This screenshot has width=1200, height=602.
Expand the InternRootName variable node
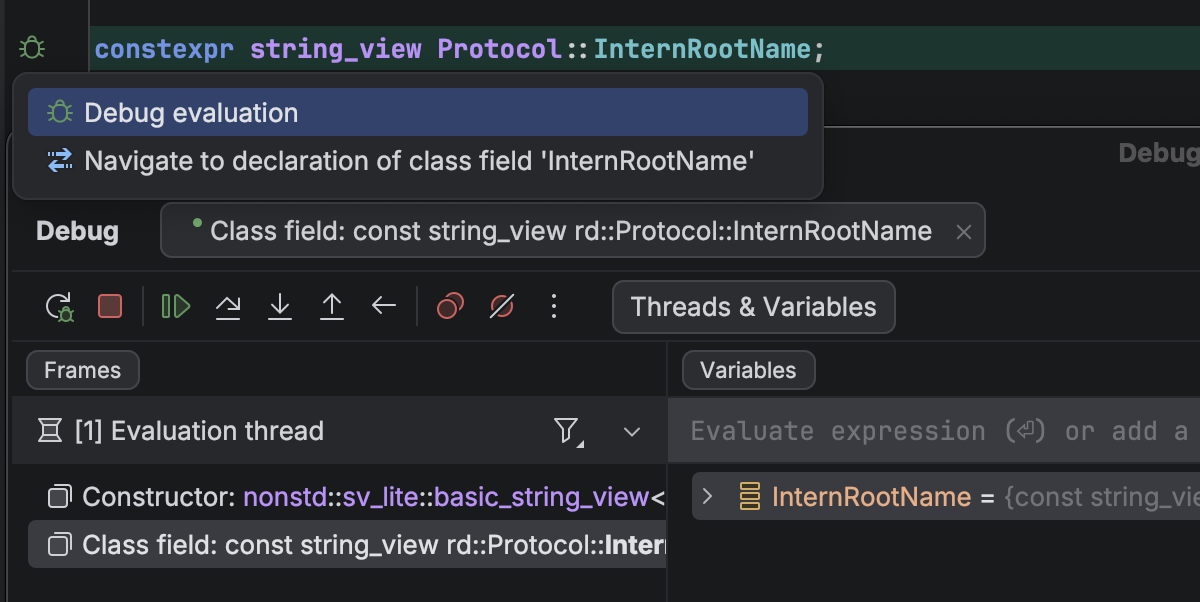(x=708, y=497)
